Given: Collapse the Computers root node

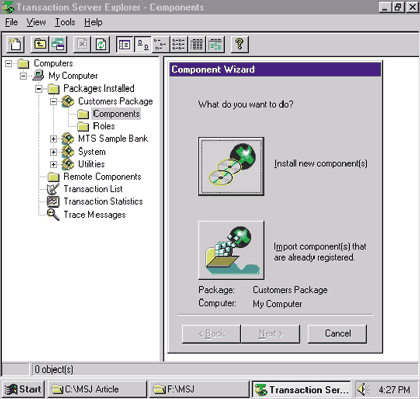Looking at the screenshot, I should pyautogui.click(x=9, y=63).
